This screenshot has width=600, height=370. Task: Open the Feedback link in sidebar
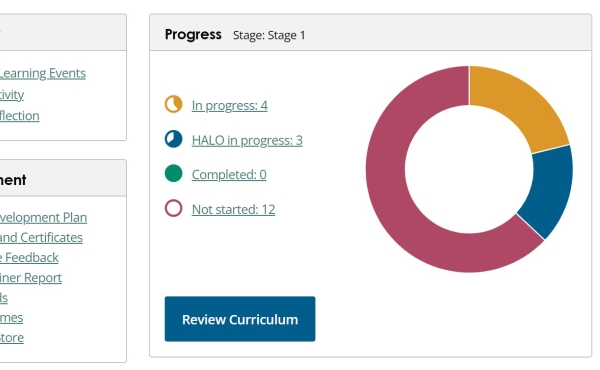tap(29, 258)
